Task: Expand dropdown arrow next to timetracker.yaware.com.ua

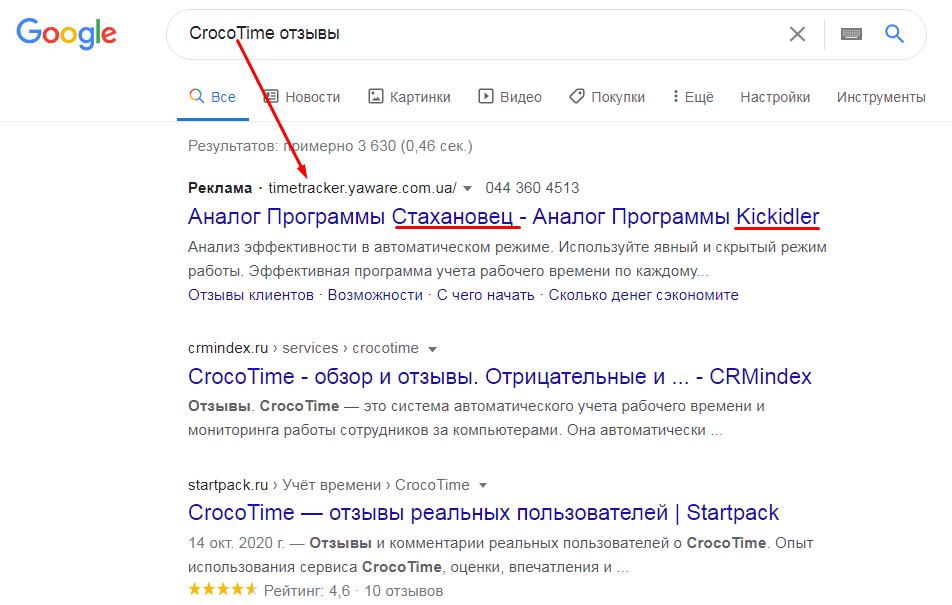Action: click(466, 188)
